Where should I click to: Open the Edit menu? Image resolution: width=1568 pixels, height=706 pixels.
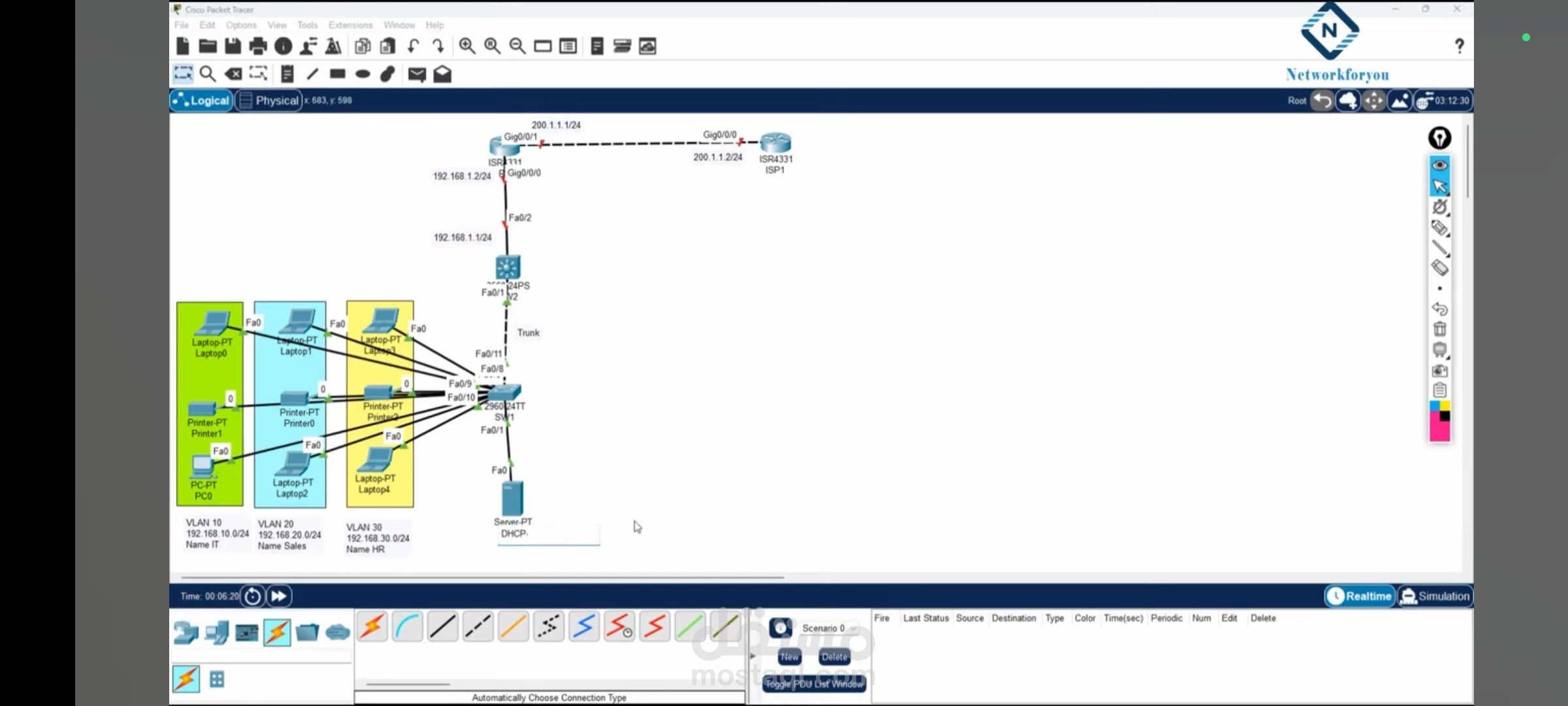207,25
